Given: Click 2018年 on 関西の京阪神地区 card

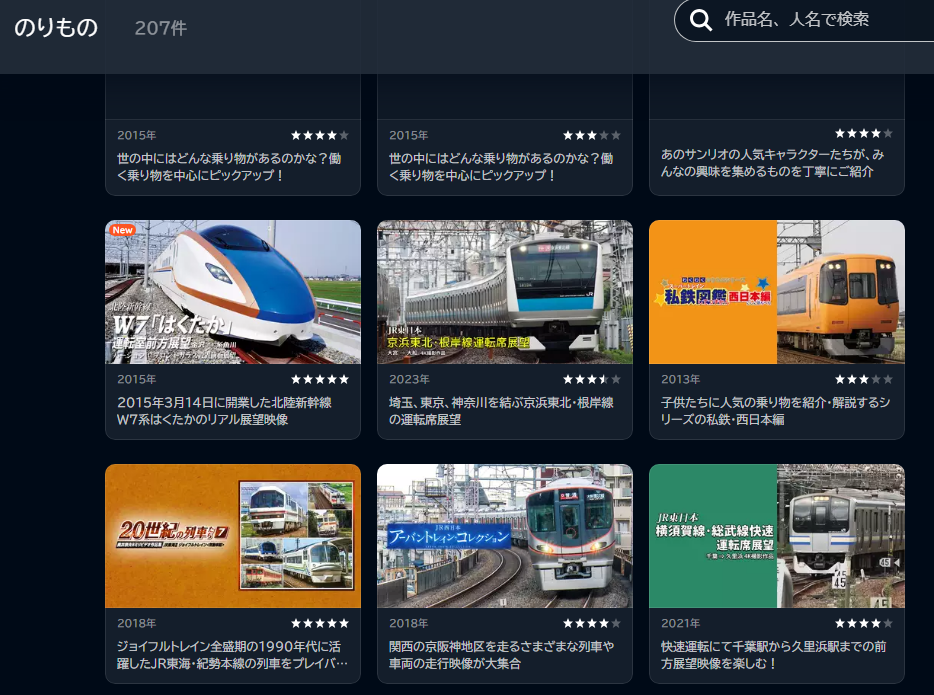Looking at the screenshot, I should point(409,624).
